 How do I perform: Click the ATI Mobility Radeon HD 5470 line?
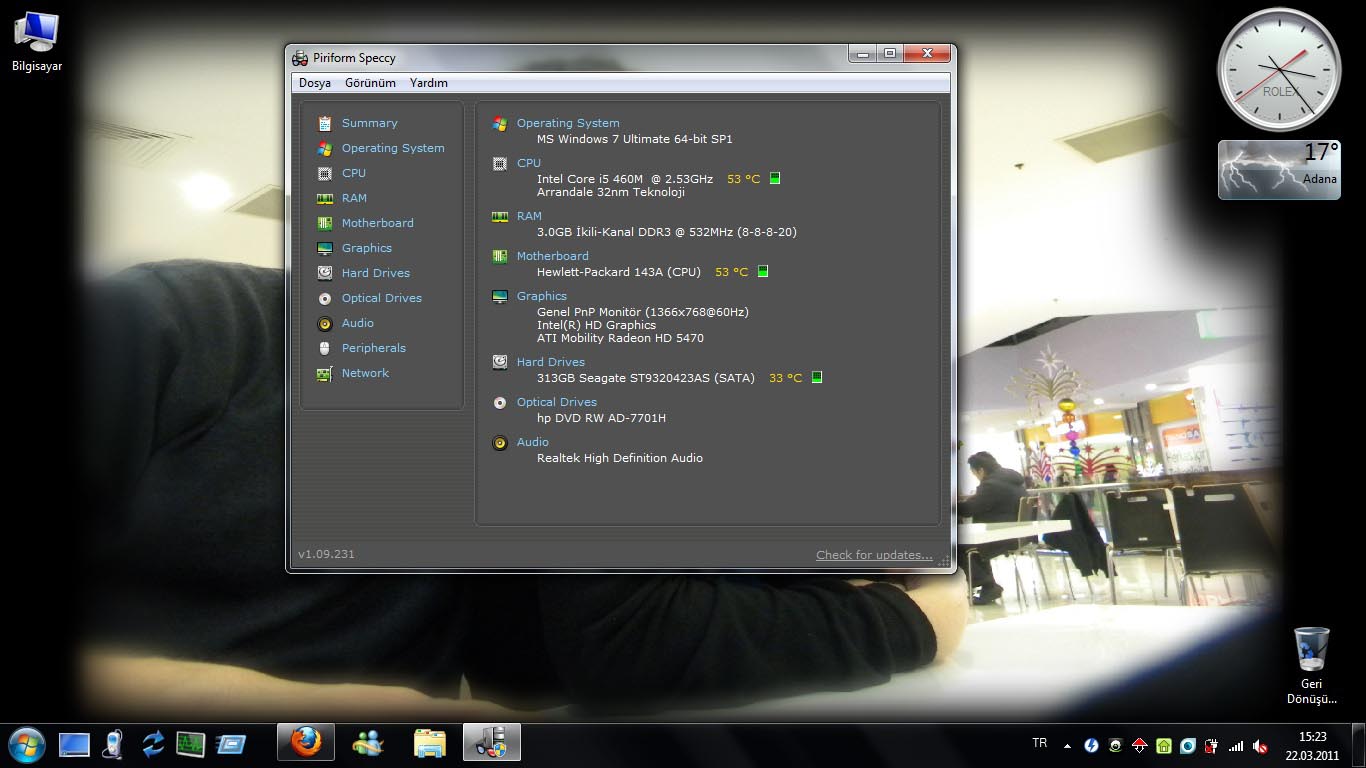pyautogui.click(x=620, y=338)
